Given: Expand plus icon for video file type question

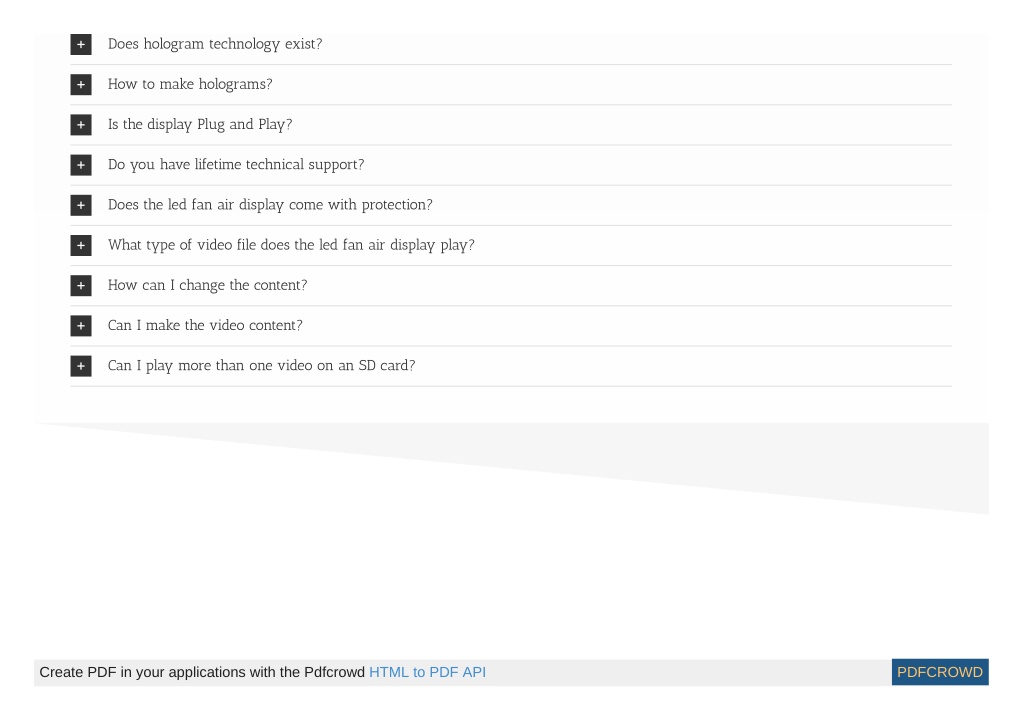Looking at the screenshot, I should (81, 245).
